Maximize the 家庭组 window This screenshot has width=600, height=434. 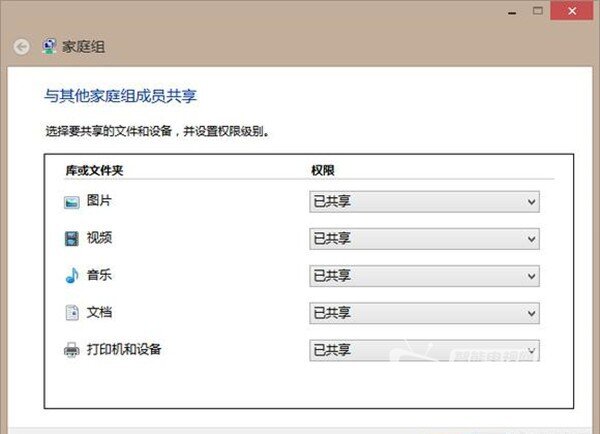(538, 11)
